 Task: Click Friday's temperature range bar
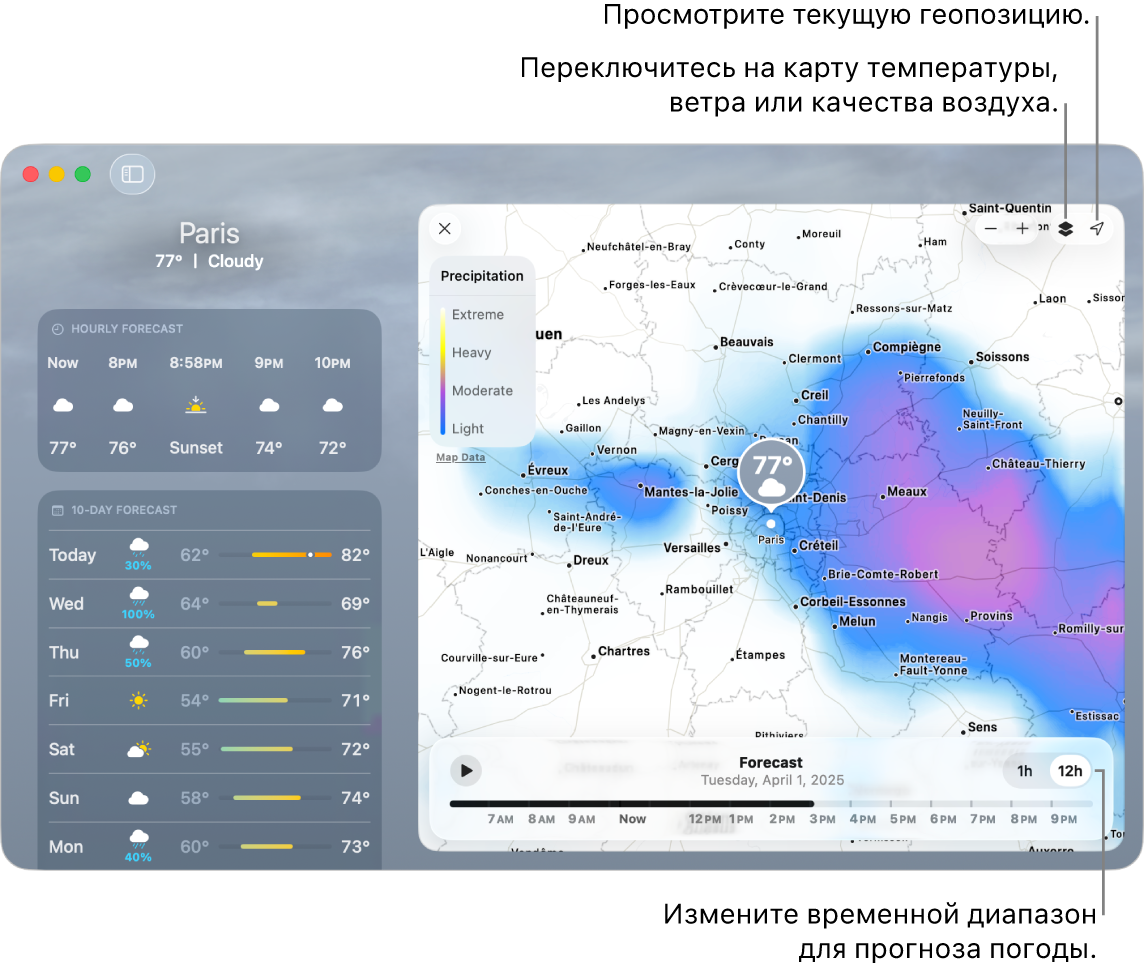(x=275, y=700)
